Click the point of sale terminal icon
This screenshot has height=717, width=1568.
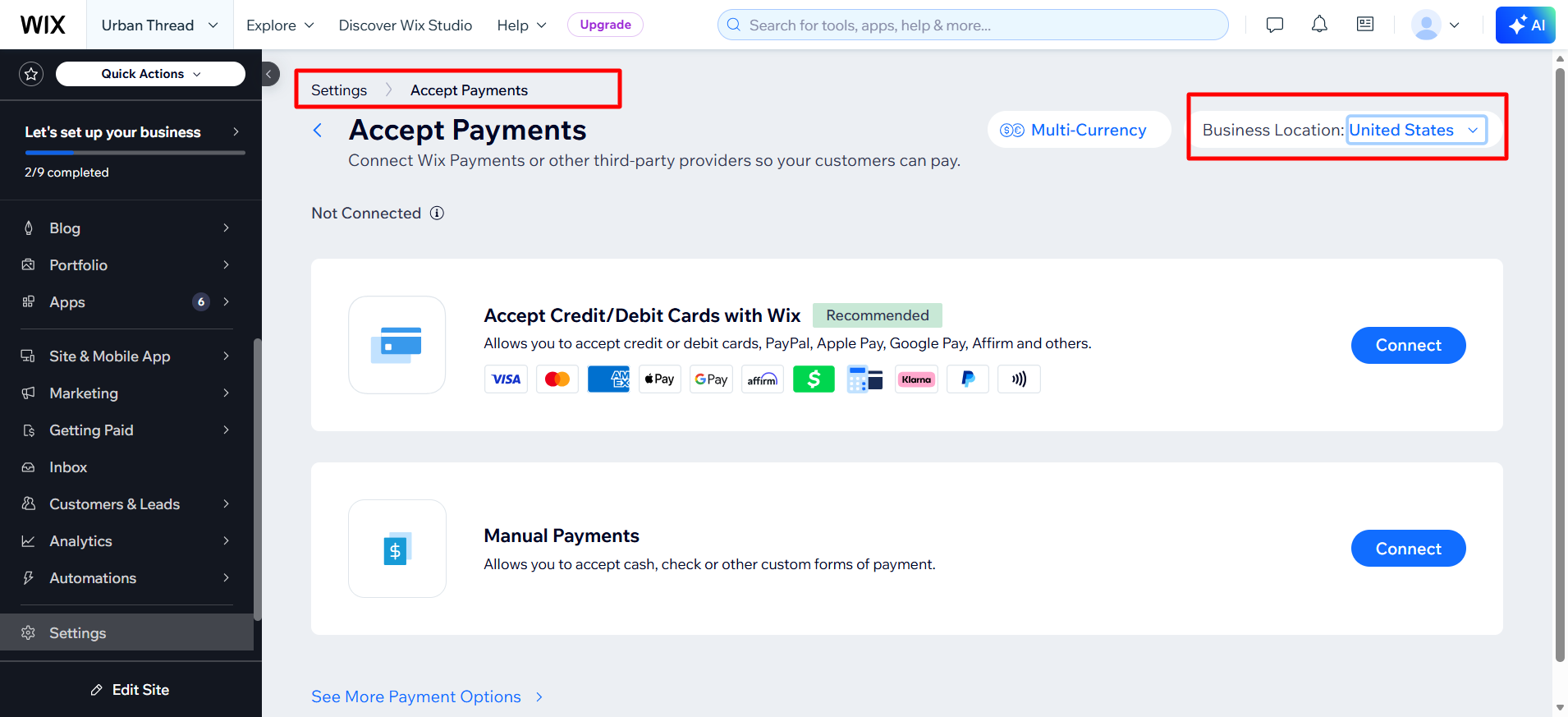coord(865,379)
